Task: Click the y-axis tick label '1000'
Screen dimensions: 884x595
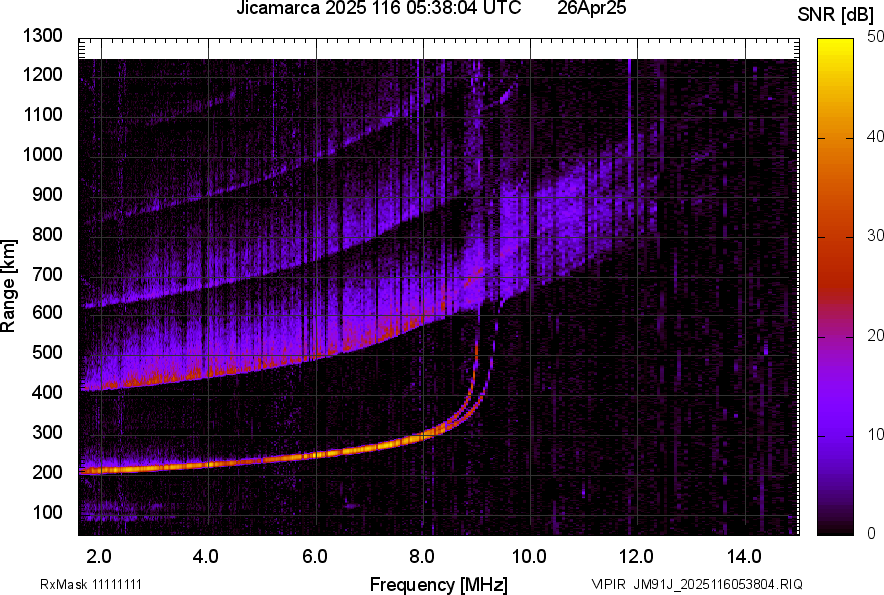Action: (x=42, y=154)
